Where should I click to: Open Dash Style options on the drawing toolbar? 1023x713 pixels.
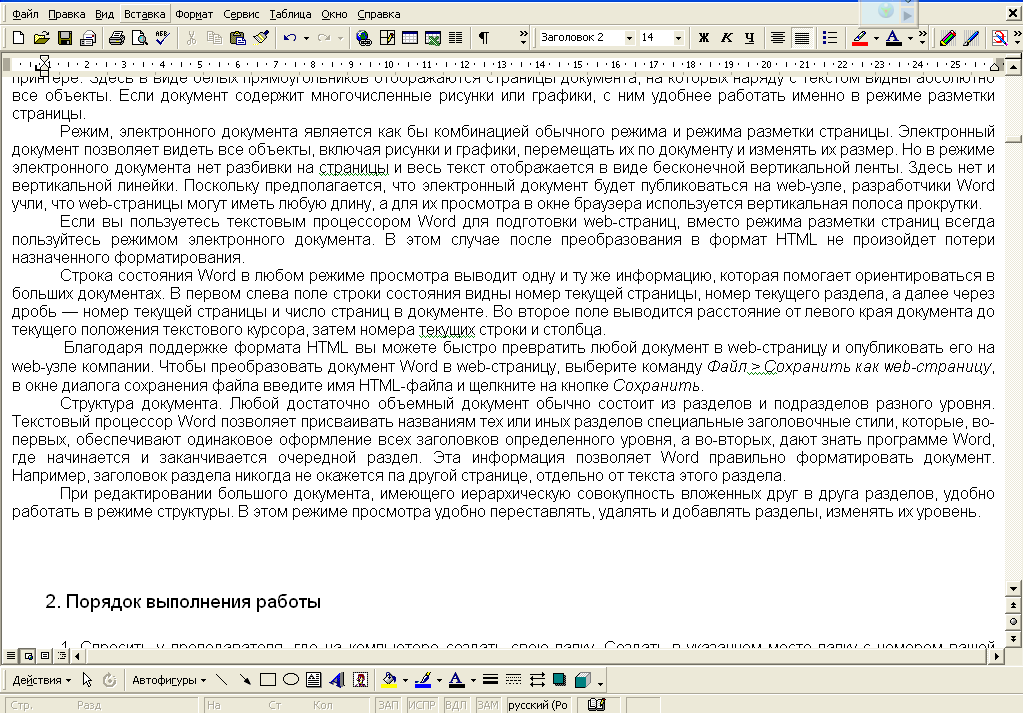[513, 680]
